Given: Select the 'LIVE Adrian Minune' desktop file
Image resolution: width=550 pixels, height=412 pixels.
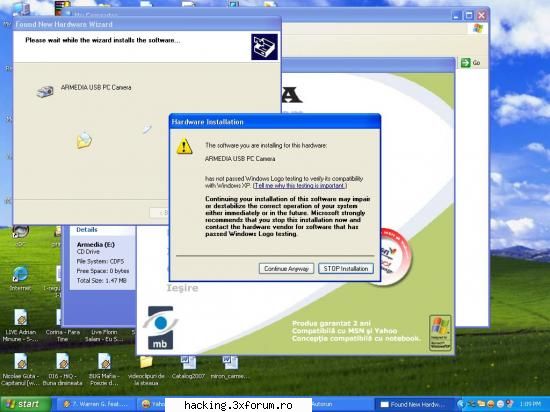Looking at the screenshot, I should [x=20, y=326].
